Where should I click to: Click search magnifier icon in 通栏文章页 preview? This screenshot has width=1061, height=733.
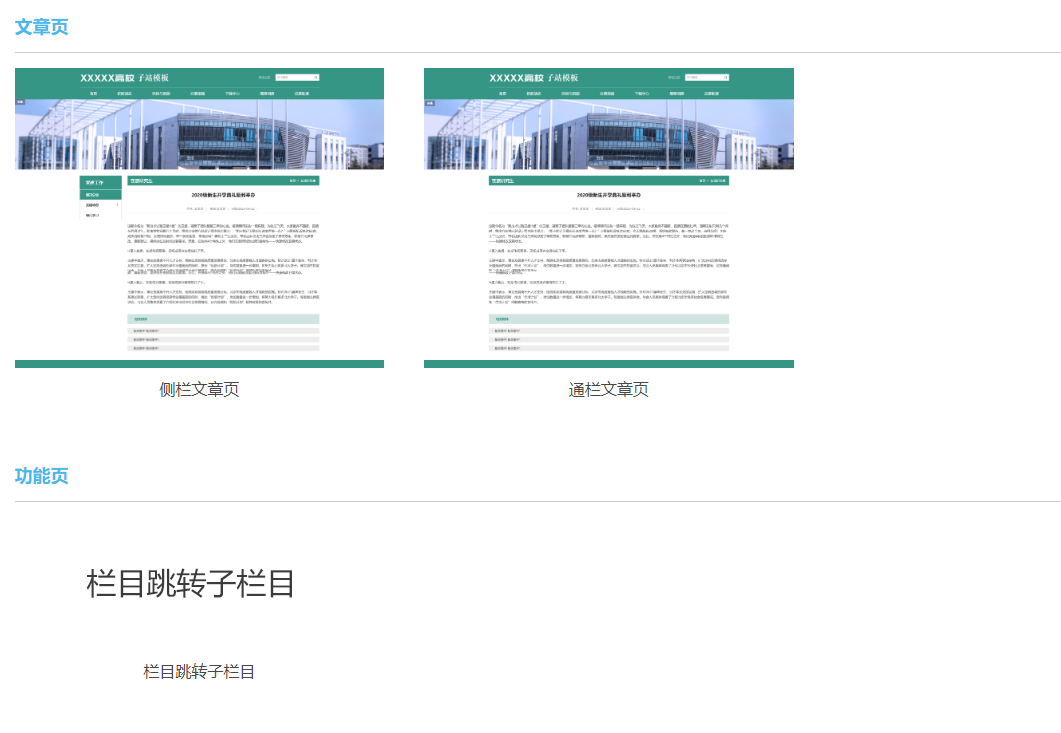725,77
